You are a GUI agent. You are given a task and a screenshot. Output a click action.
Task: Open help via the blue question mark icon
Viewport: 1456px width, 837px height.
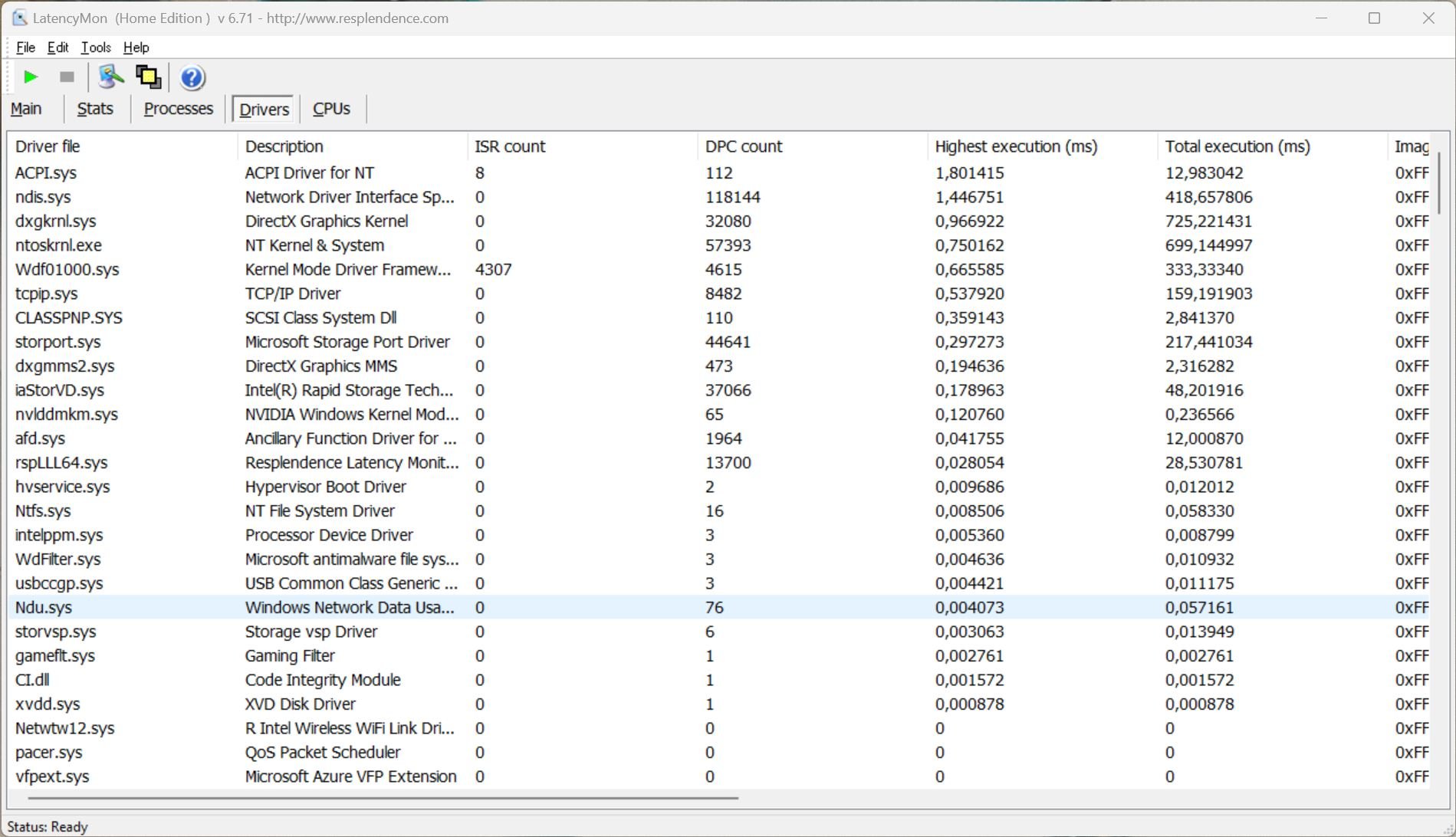click(x=192, y=77)
